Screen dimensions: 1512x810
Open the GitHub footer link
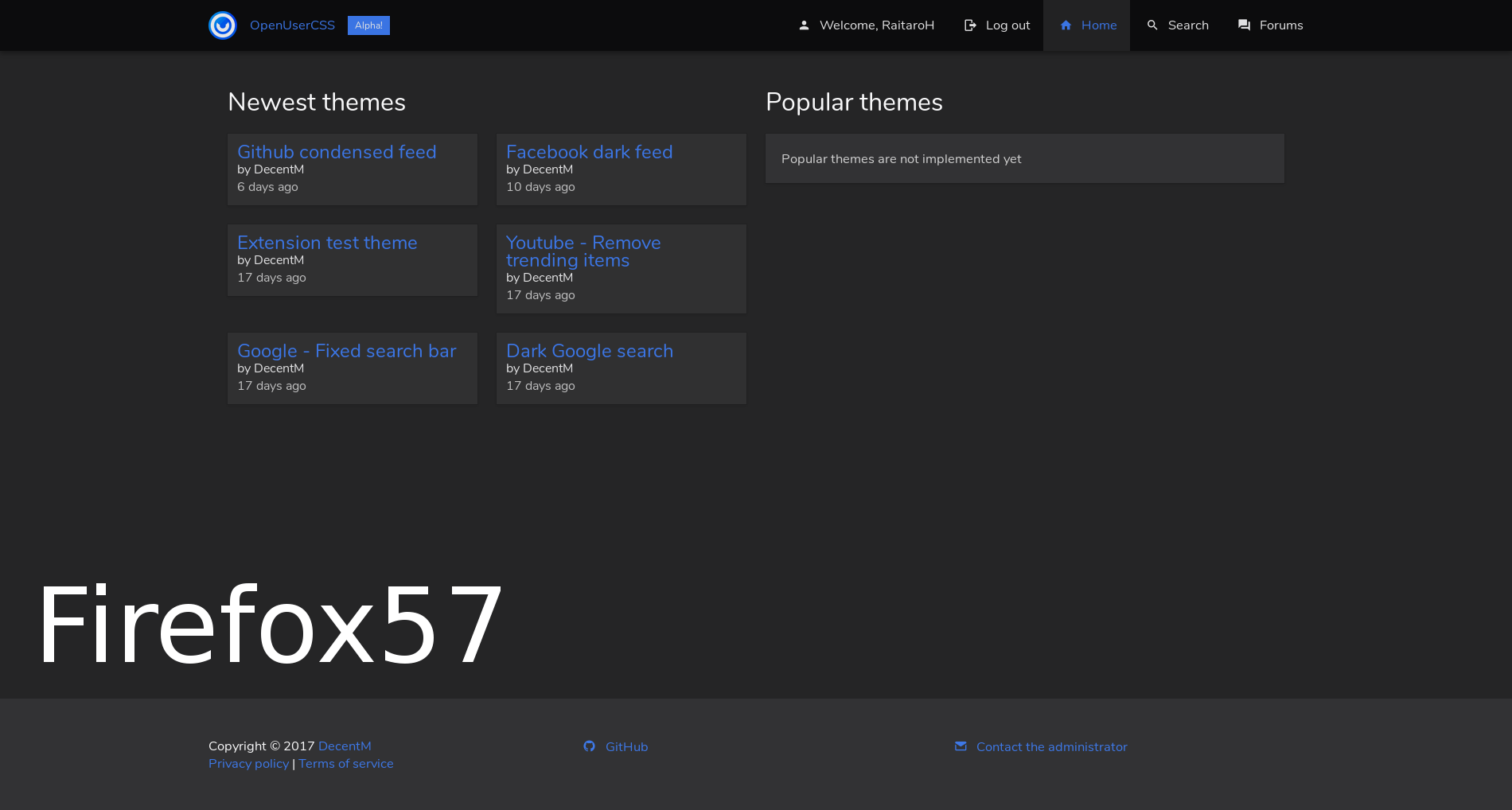click(x=626, y=747)
